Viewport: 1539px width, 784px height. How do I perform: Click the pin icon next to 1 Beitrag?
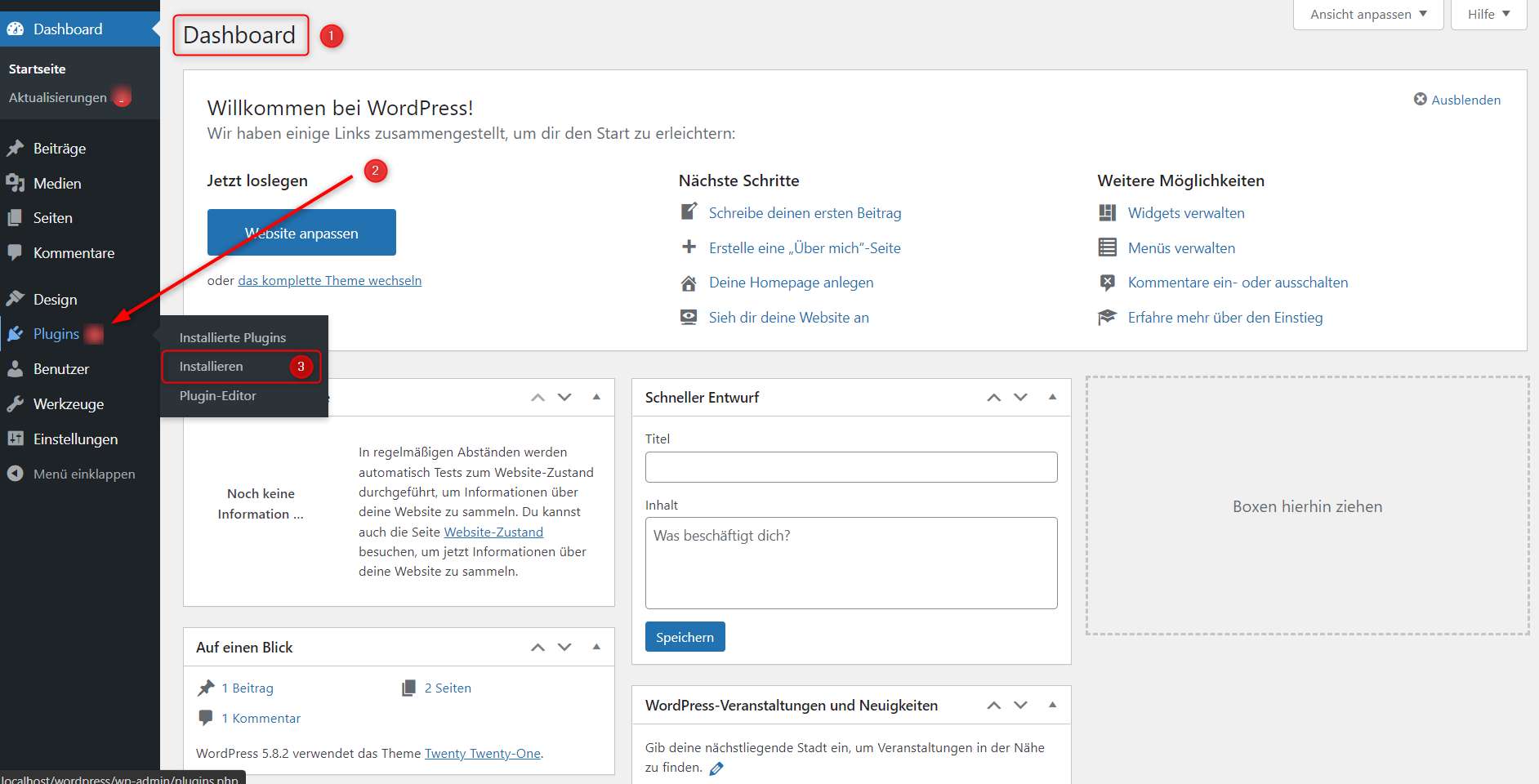click(x=206, y=688)
